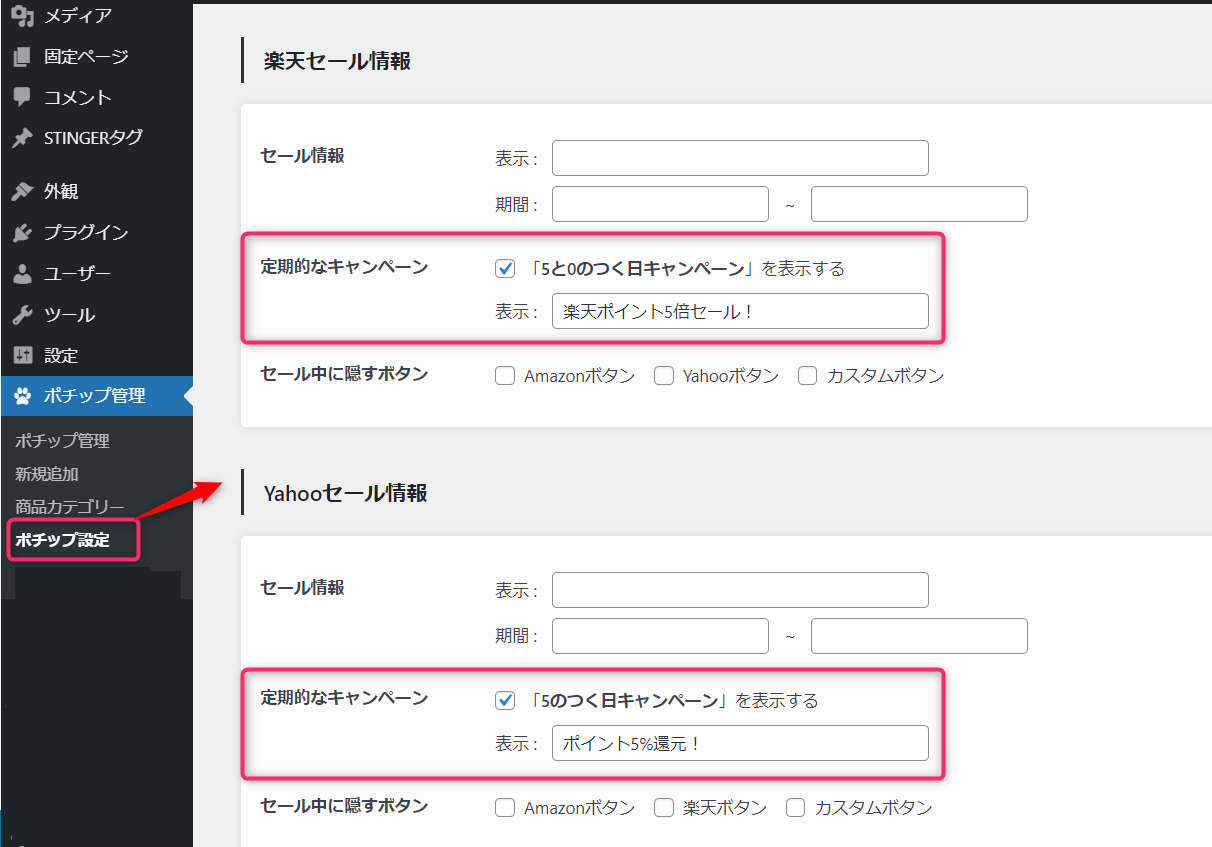
Task: Click the comments speech bubble icon
Action: point(22,97)
